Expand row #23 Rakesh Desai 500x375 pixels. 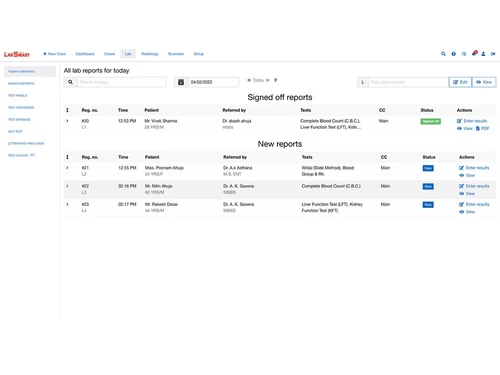tap(67, 204)
